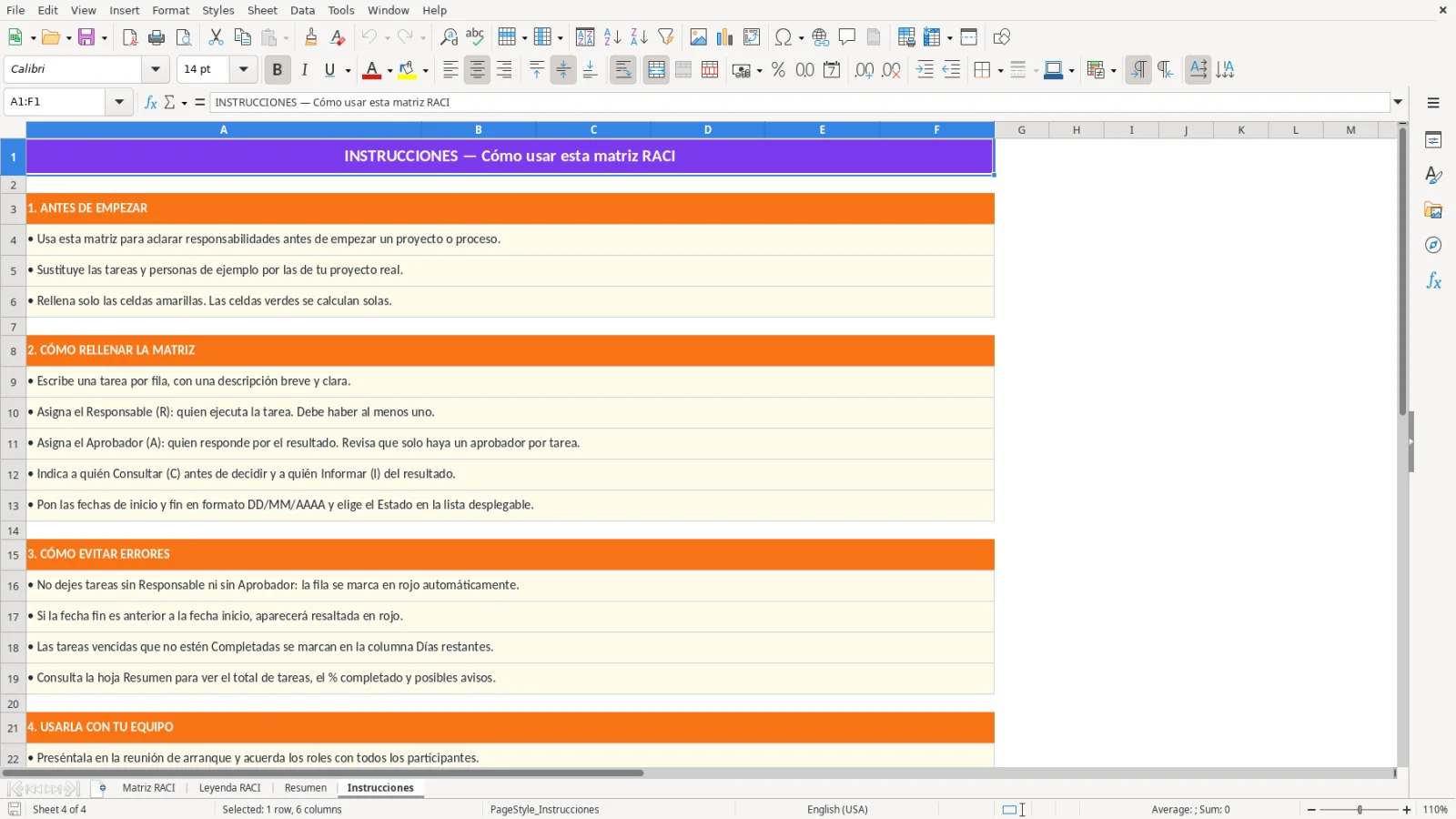Screen dimensions: 1456x819
Task: Open the Format menu
Action: pyautogui.click(x=170, y=10)
